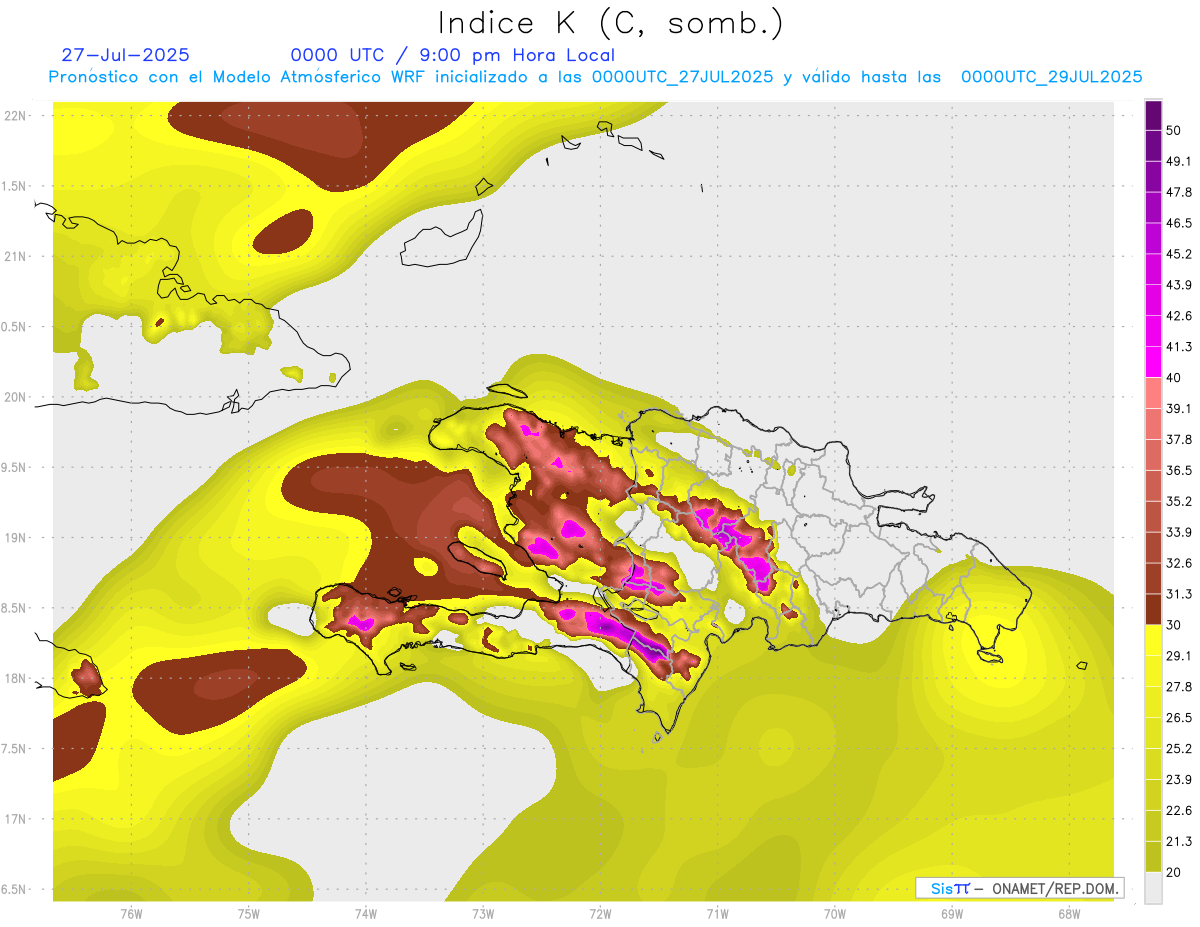1200x927 pixels.
Task: Select the "30" colorbar value
Action: 1176,625
